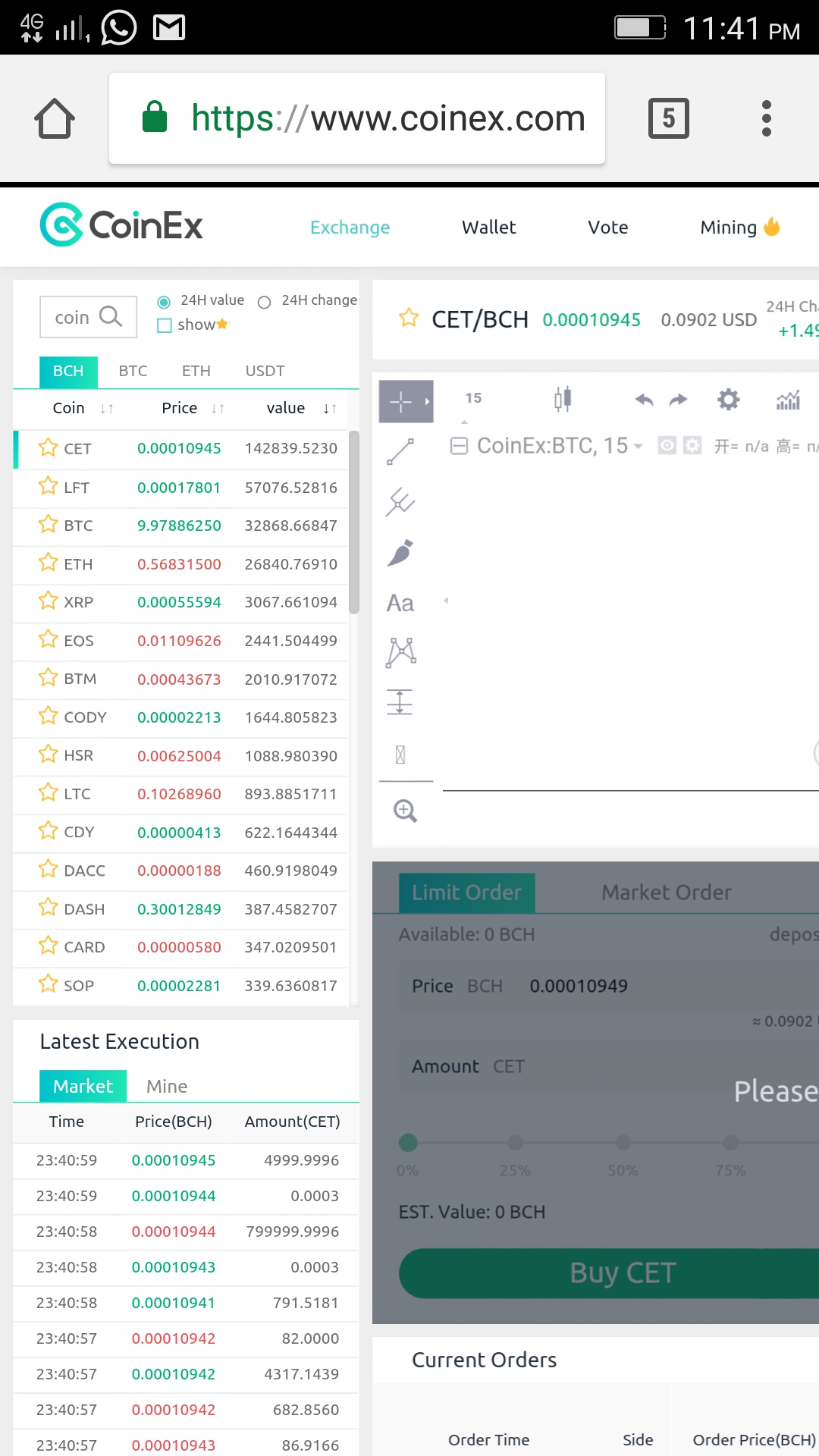Screen dimensions: 819x1456
Task: Open the series settings icon in legend
Action: pyautogui.click(x=692, y=445)
